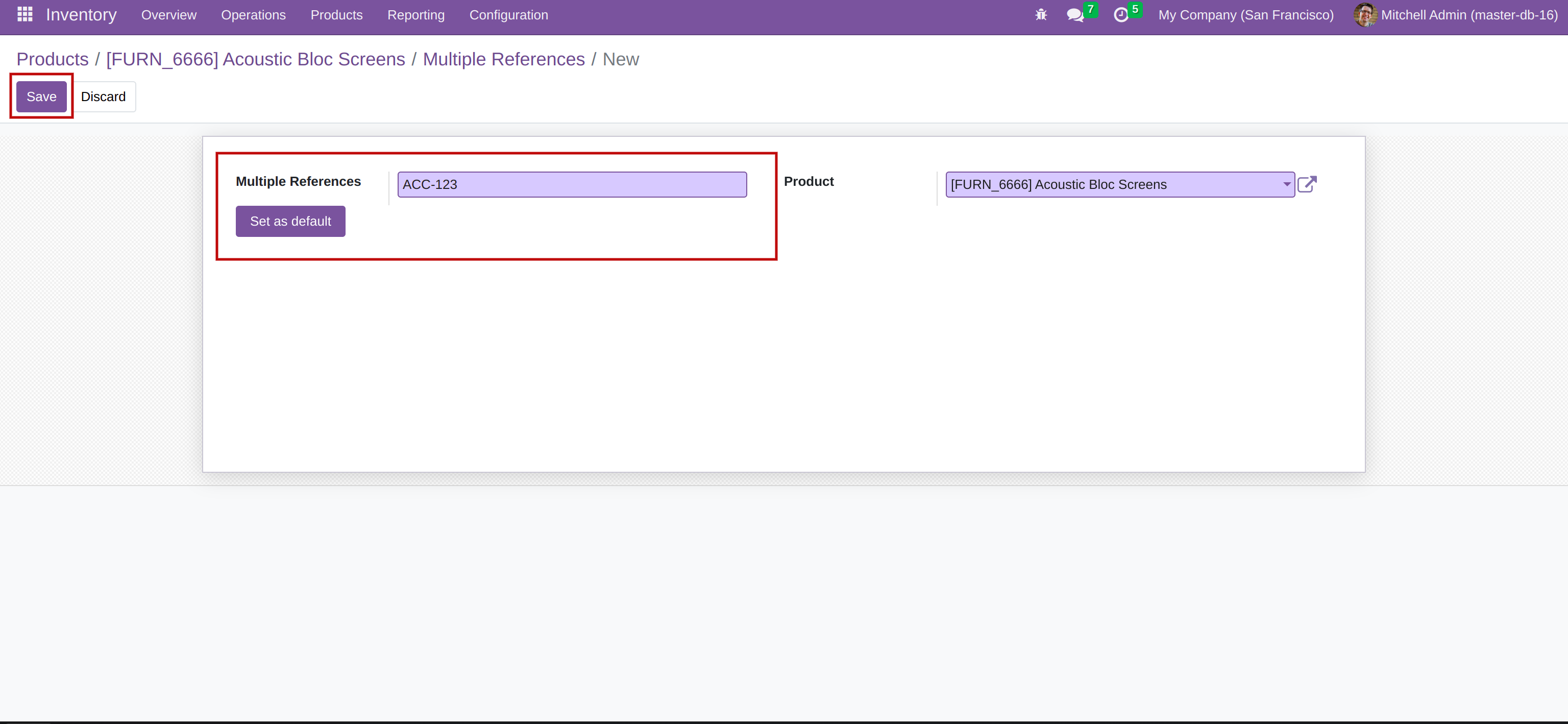Screen dimensions: 1568x724
Task: Open the Operations menu
Action: tap(253, 15)
